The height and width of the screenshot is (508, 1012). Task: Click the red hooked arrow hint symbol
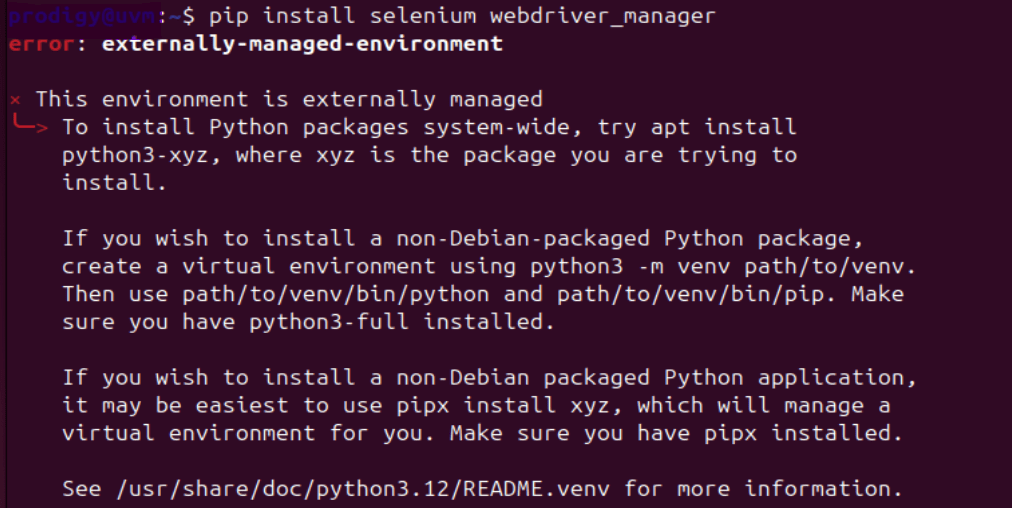[x=30, y=124]
